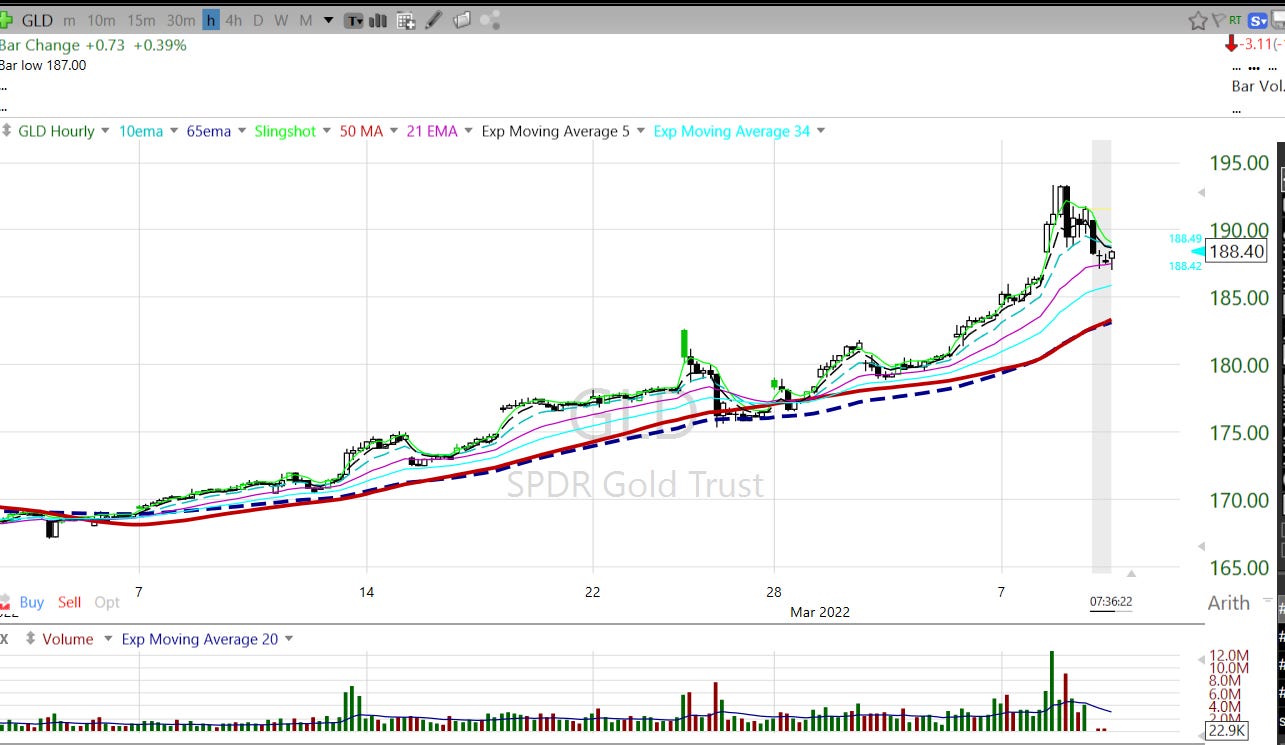Click the 28 date axis label
The height and width of the screenshot is (745, 1285).
[775, 592]
